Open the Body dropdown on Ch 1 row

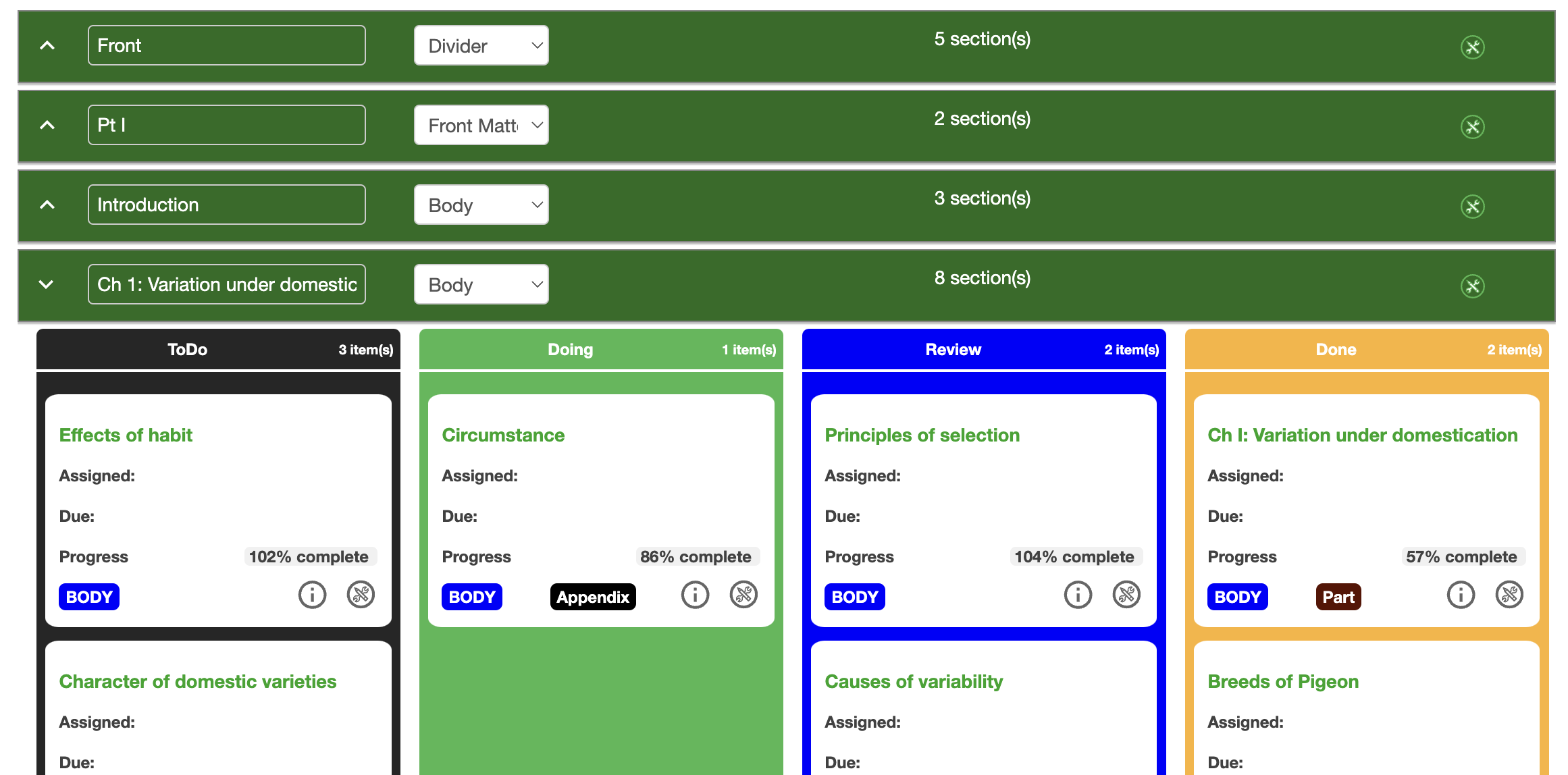pyautogui.click(x=483, y=285)
